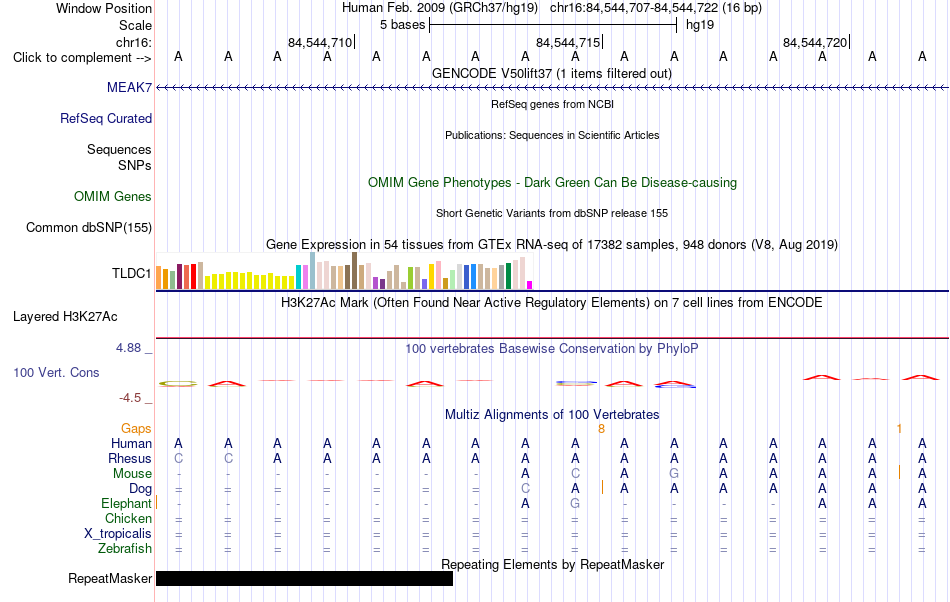
Task: Select the Human alignment row label
Action: pos(131,443)
